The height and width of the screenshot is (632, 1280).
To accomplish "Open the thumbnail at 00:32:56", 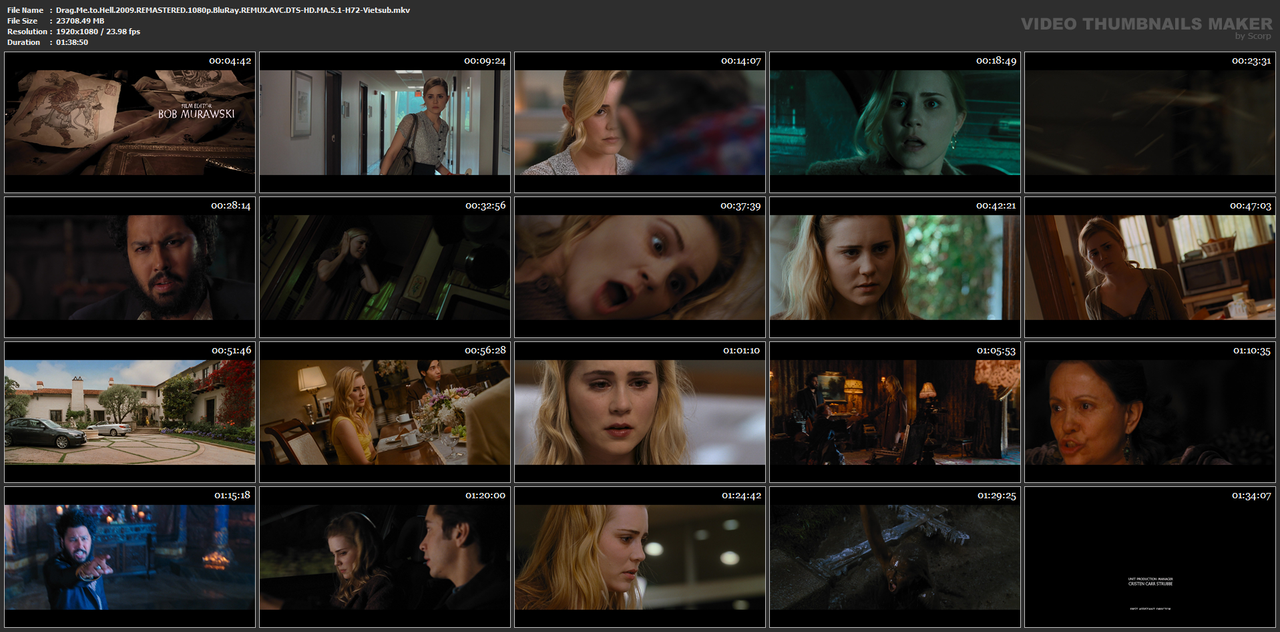I will pos(385,267).
